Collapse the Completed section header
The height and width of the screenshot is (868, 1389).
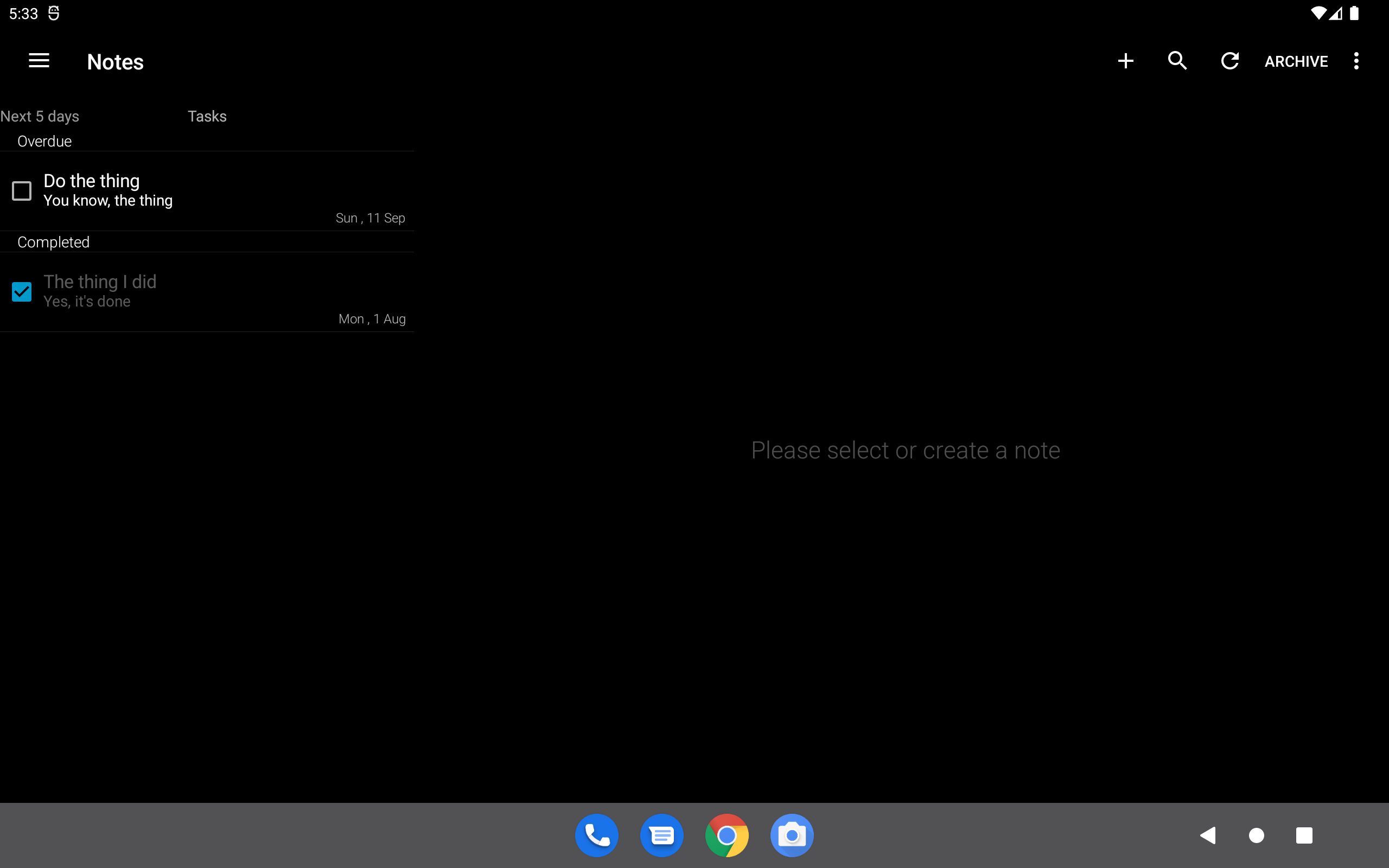click(53, 242)
